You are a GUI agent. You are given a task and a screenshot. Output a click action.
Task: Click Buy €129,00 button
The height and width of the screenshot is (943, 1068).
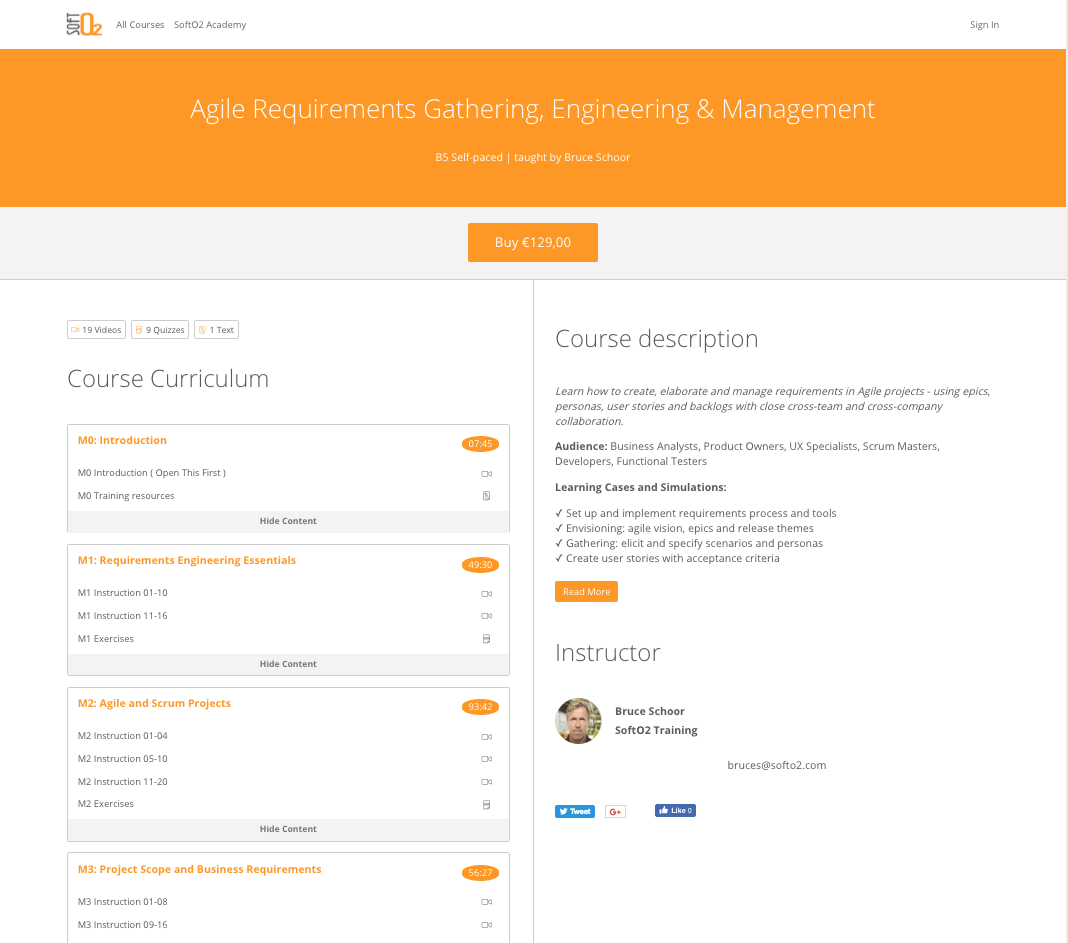click(533, 242)
